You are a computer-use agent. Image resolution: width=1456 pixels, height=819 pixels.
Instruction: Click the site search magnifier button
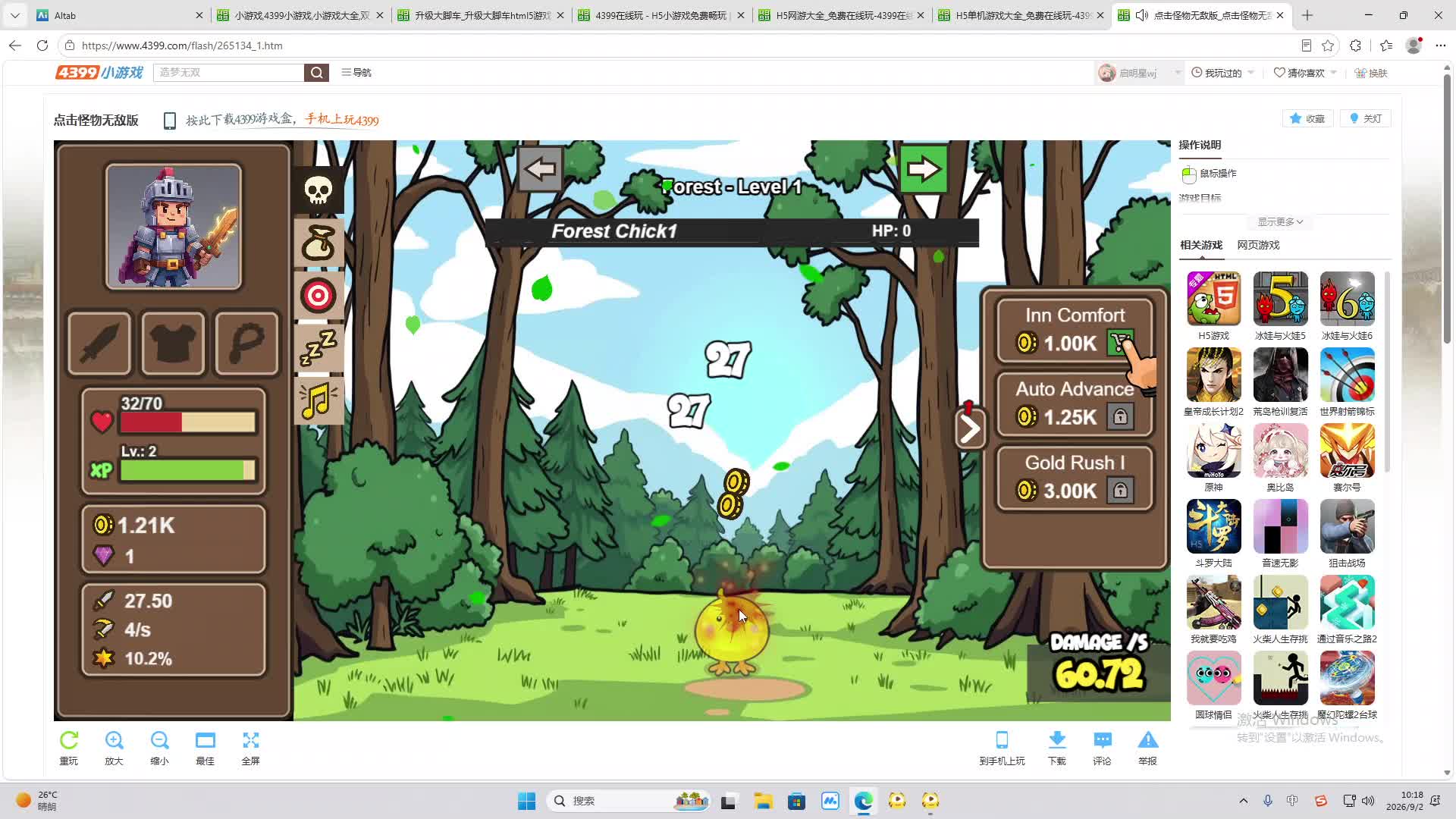pyautogui.click(x=316, y=72)
